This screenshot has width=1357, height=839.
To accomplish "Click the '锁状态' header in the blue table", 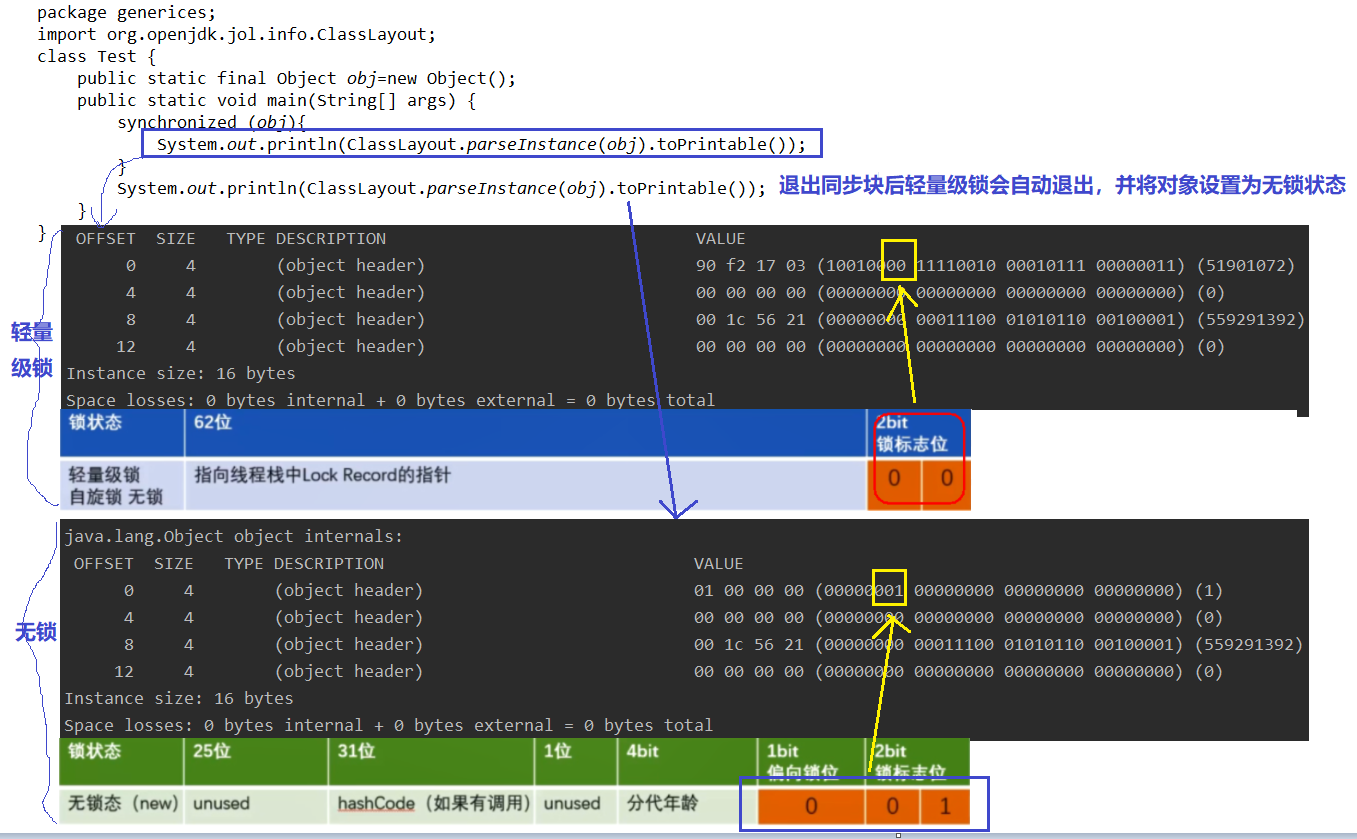I will pyautogui.click(x=121, y=433).
